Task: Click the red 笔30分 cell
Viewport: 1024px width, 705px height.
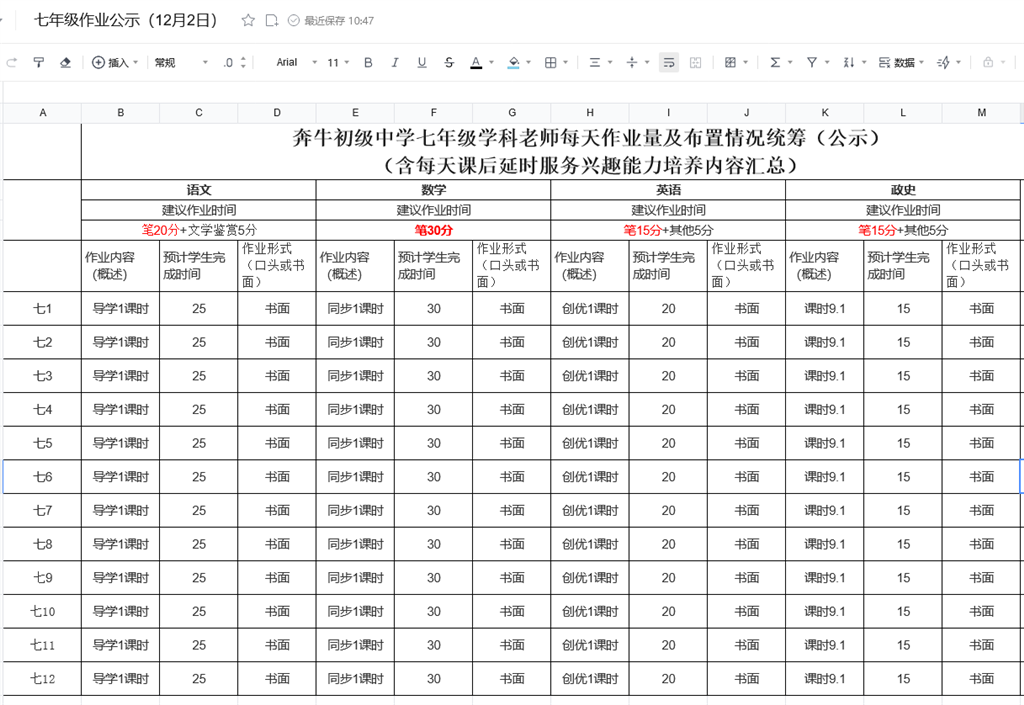Action: click(x=434, y=230)
